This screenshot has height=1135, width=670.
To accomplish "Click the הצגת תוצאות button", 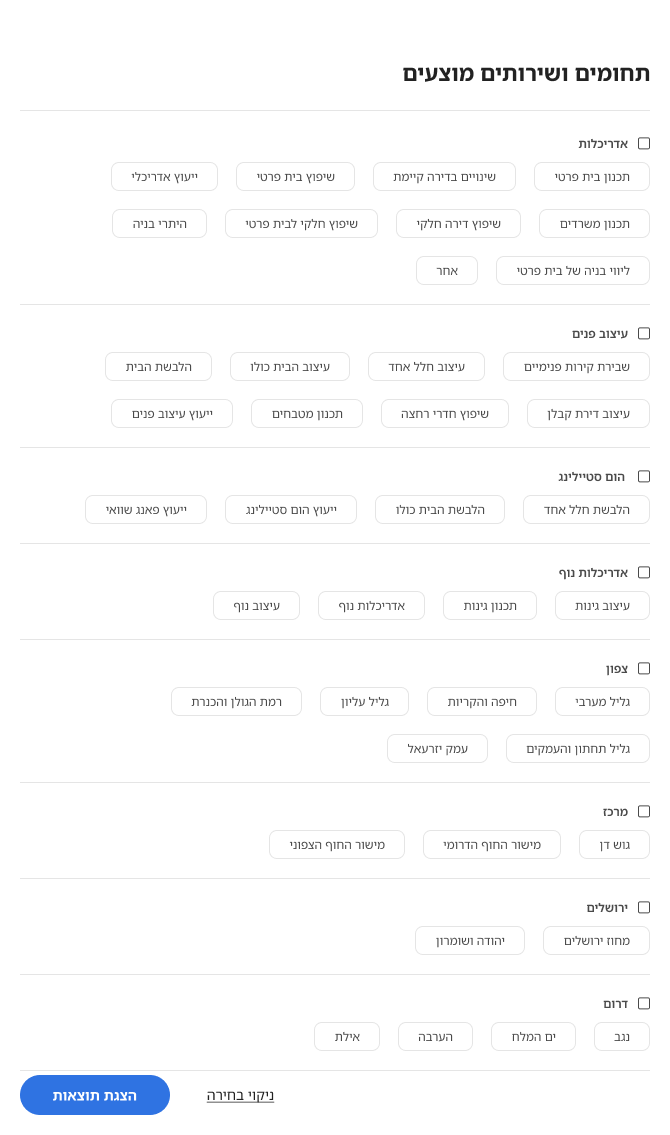I will pyautogui.click(x=95, y=1095).
